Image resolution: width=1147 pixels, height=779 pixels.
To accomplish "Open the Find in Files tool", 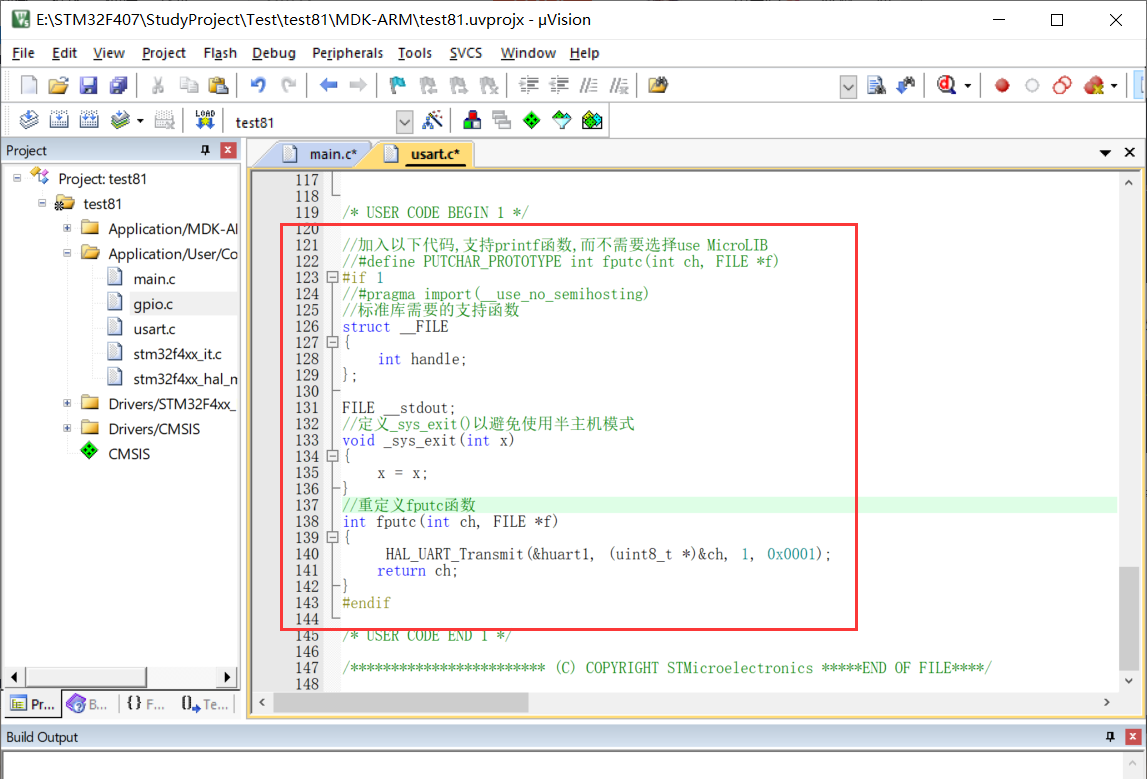I will point(877,85).
